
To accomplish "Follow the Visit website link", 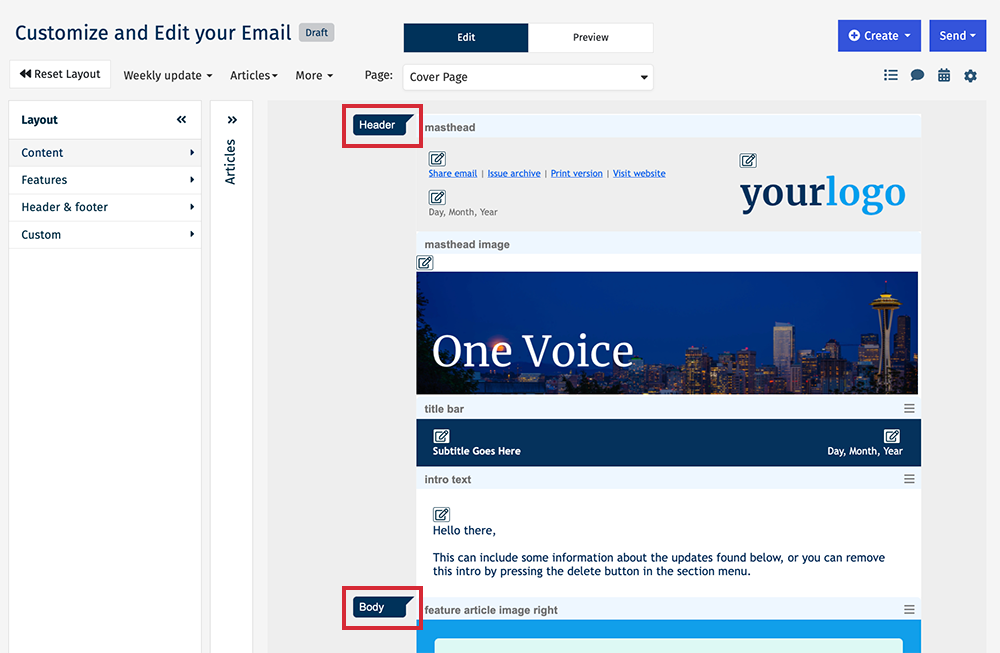I will point(639,173).
